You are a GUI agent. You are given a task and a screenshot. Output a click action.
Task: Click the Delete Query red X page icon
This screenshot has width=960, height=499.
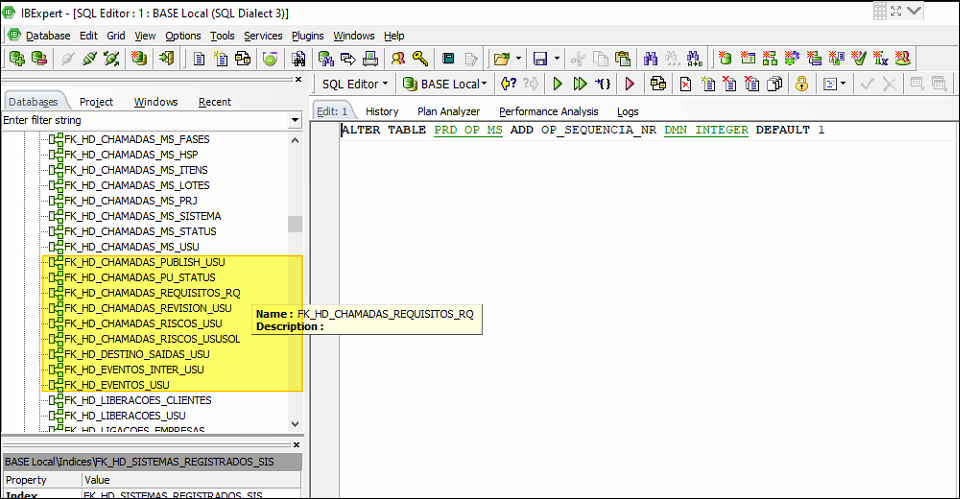[686, 84]
